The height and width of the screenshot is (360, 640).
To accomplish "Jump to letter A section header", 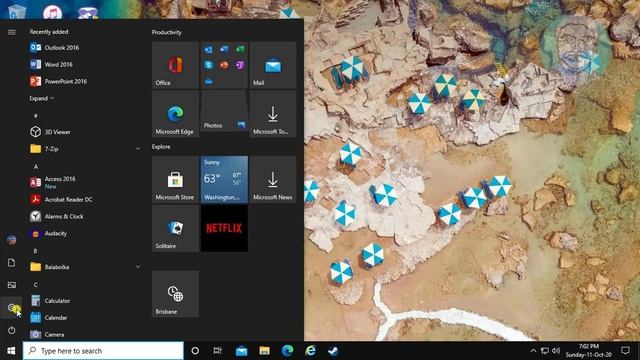I will pyautogui.click(x=36, y=167).
